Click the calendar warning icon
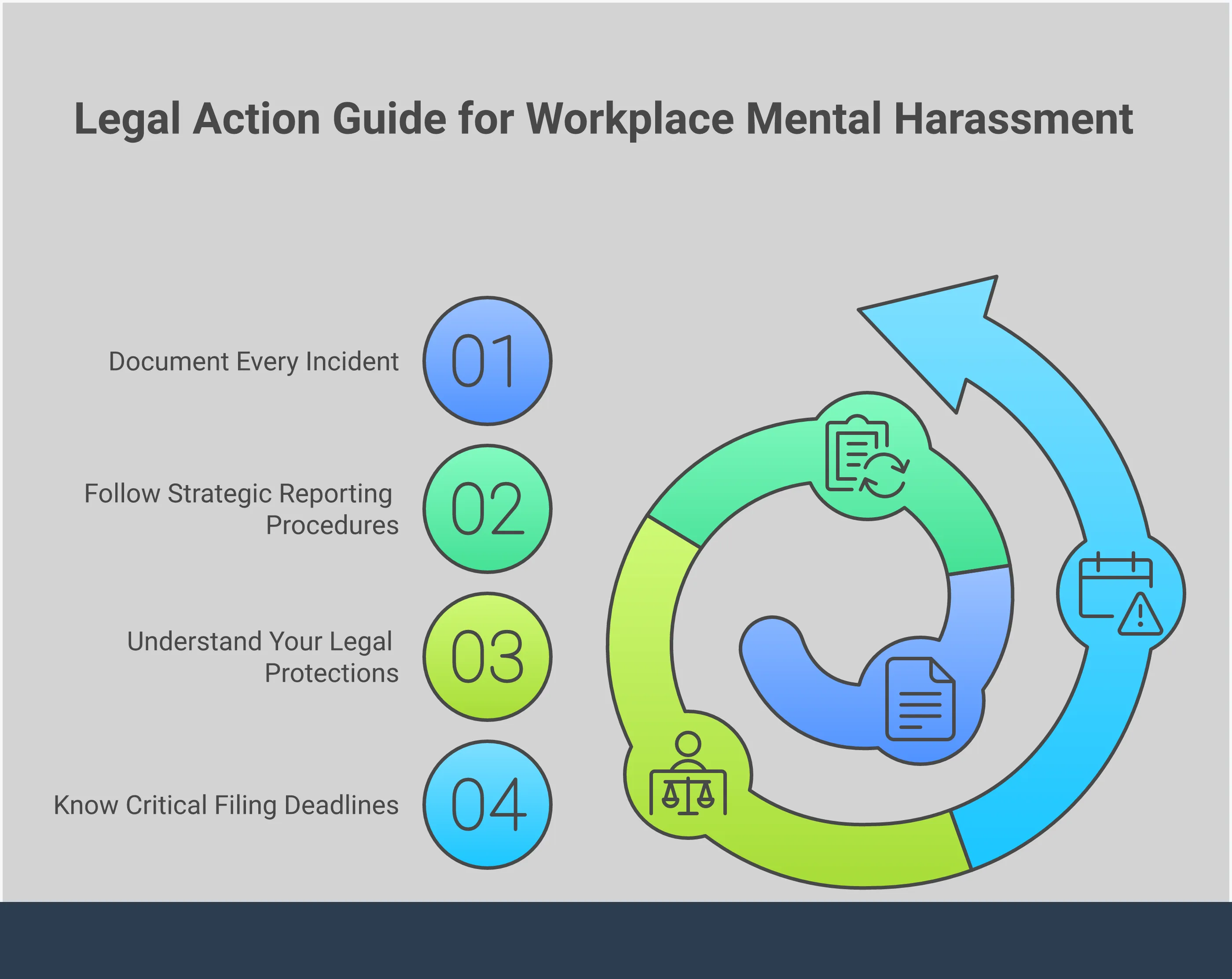Image resolution: width=1232 pixels, height=979 pixels. 1120,593
